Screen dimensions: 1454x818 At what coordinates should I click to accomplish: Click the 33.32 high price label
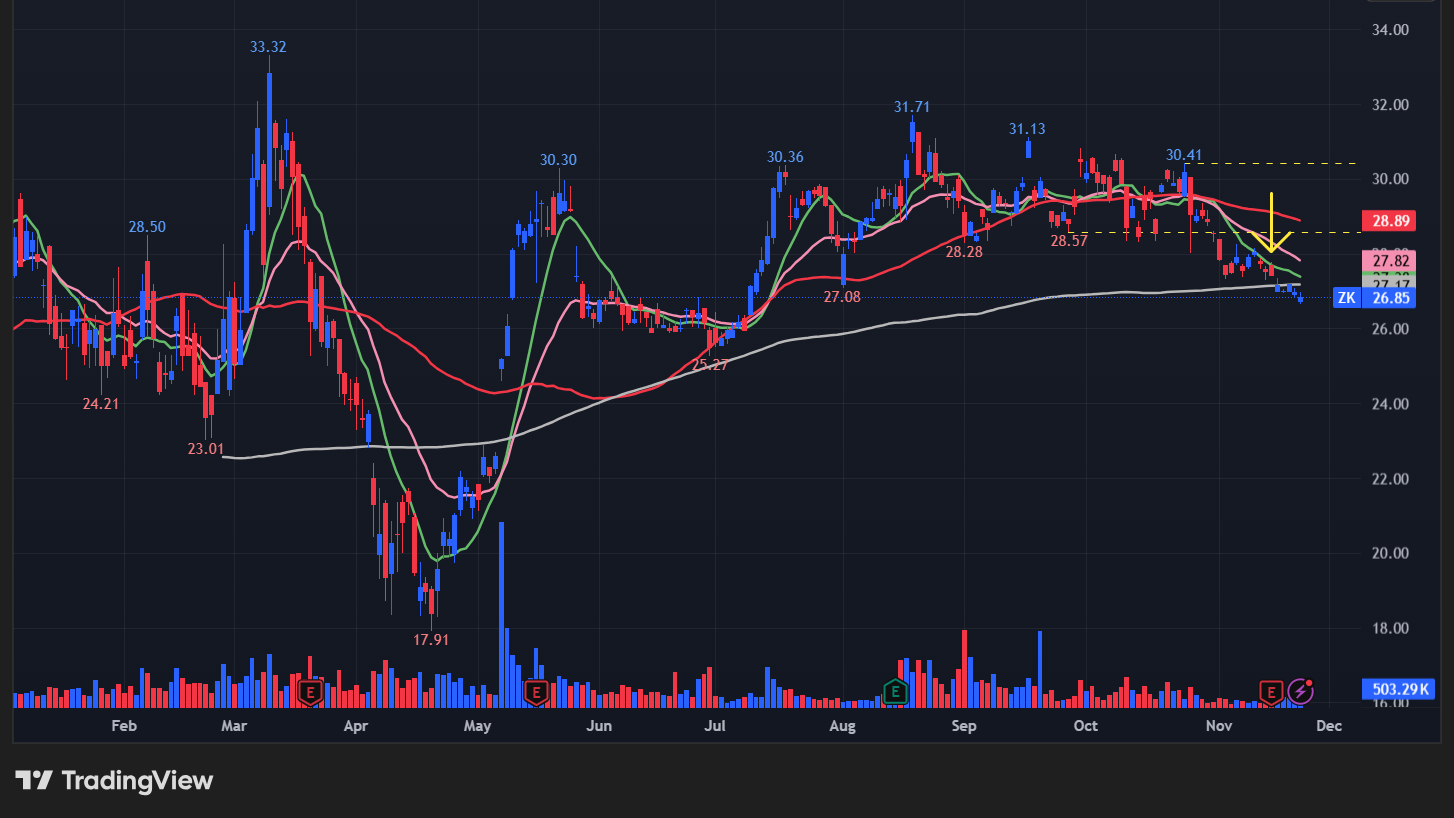pos(268,47)
